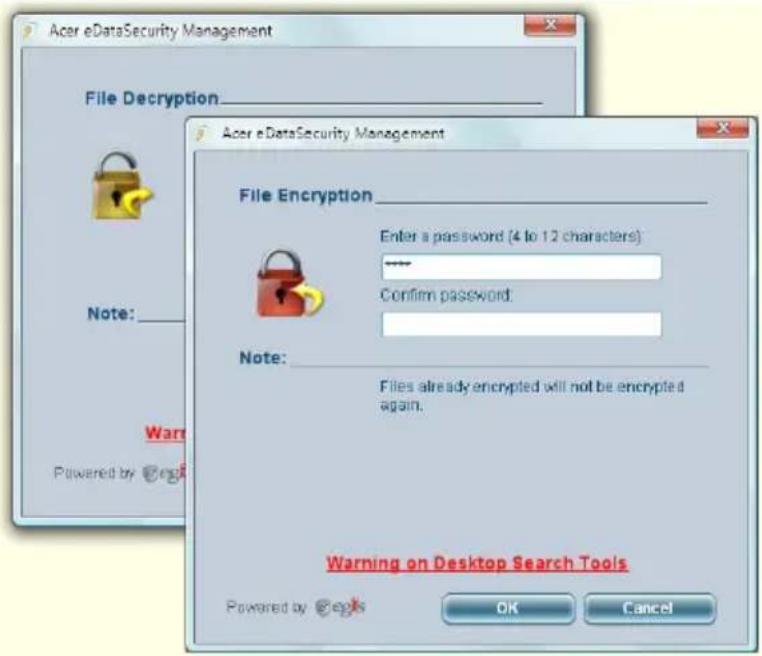Screen dimensions: 762x656
Task: Close the File Encryption window
Action: pyautogui.click(x=723, y=128)
